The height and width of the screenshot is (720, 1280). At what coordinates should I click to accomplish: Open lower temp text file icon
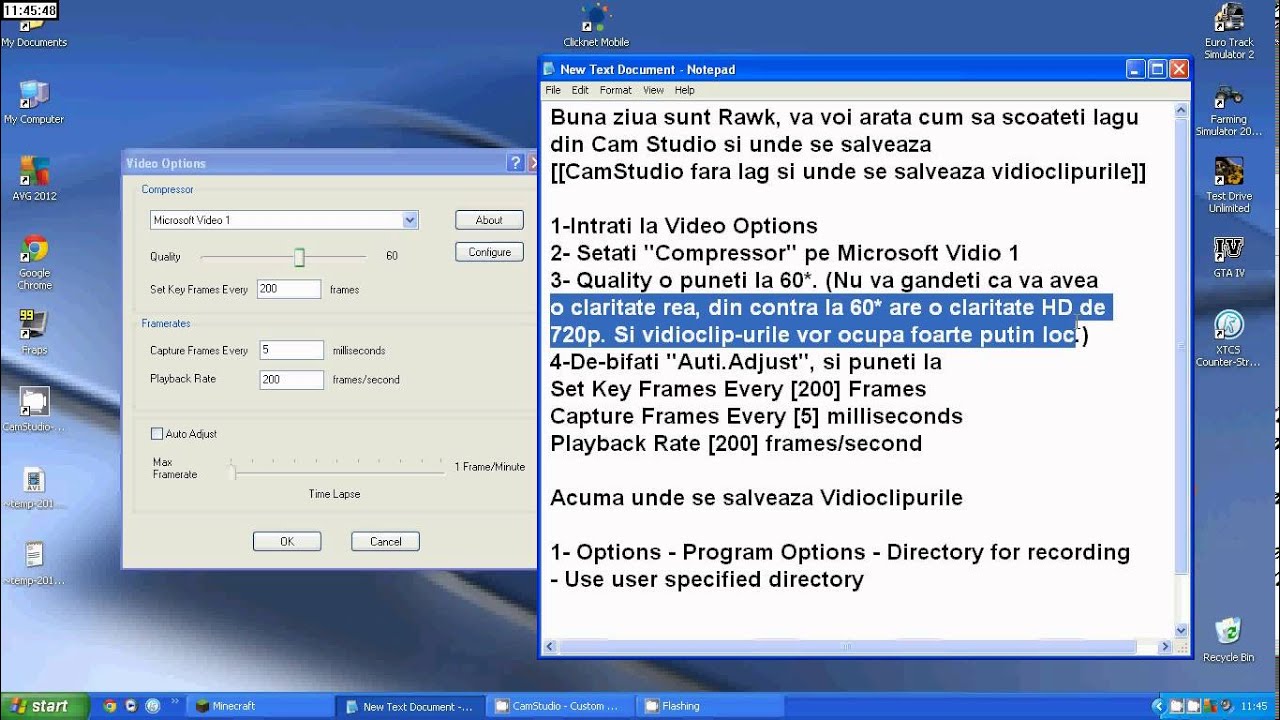pos(34,564)
